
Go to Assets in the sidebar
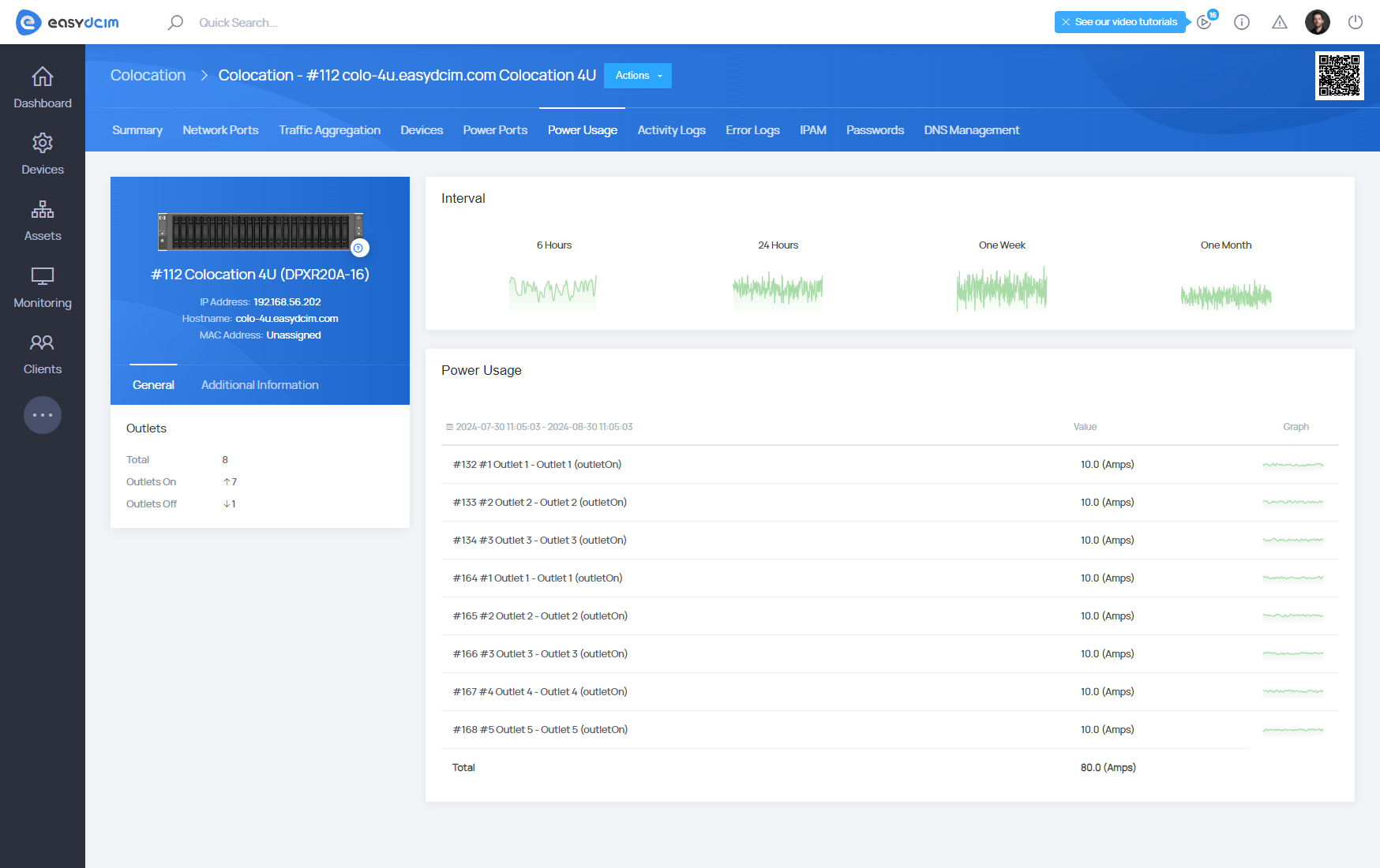[x=43, y=220]
